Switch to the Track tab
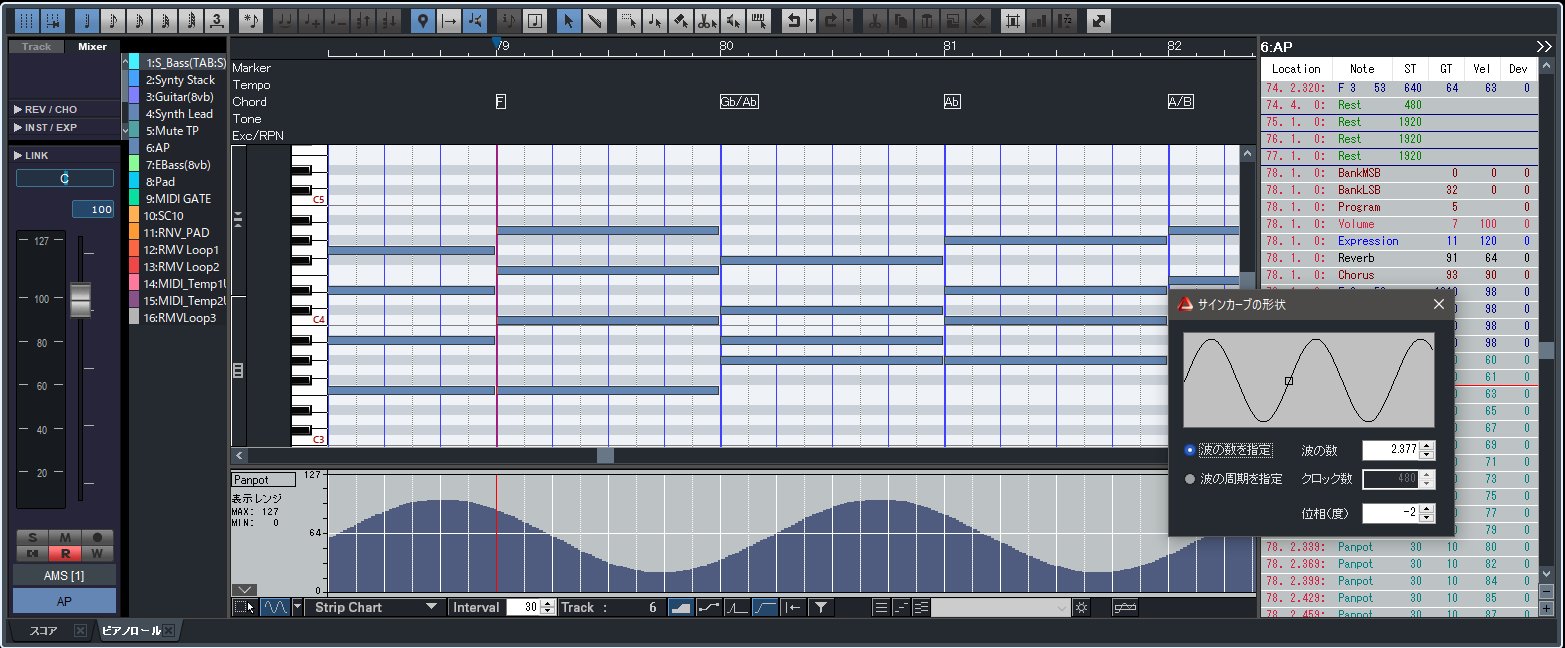This screenshot has height=648, width=1565. click(x=36, y=47)
